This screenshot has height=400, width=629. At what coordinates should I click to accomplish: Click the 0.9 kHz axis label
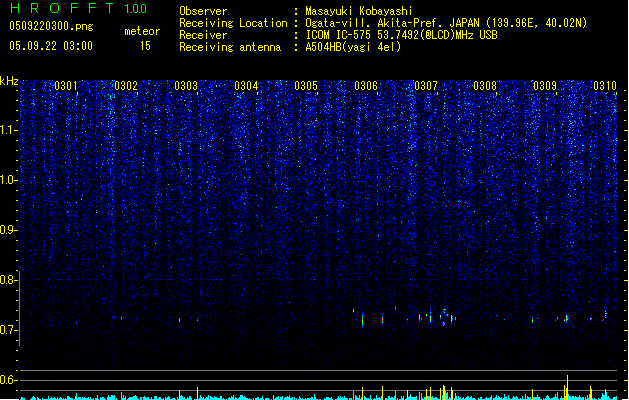[8, 230]
